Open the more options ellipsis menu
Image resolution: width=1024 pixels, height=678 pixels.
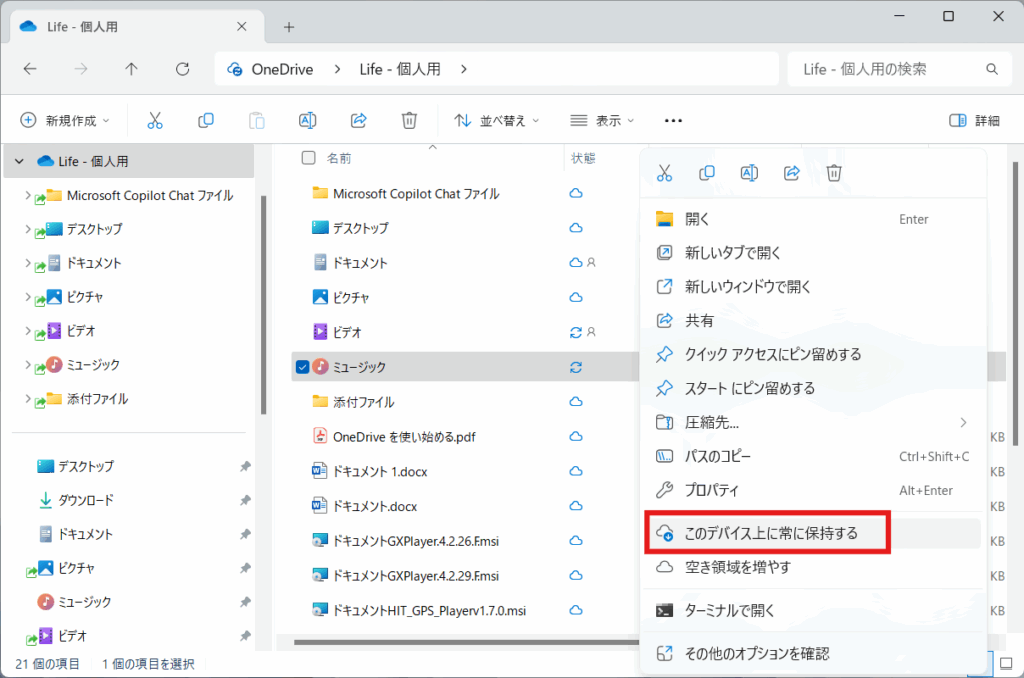tap(673, 120)
